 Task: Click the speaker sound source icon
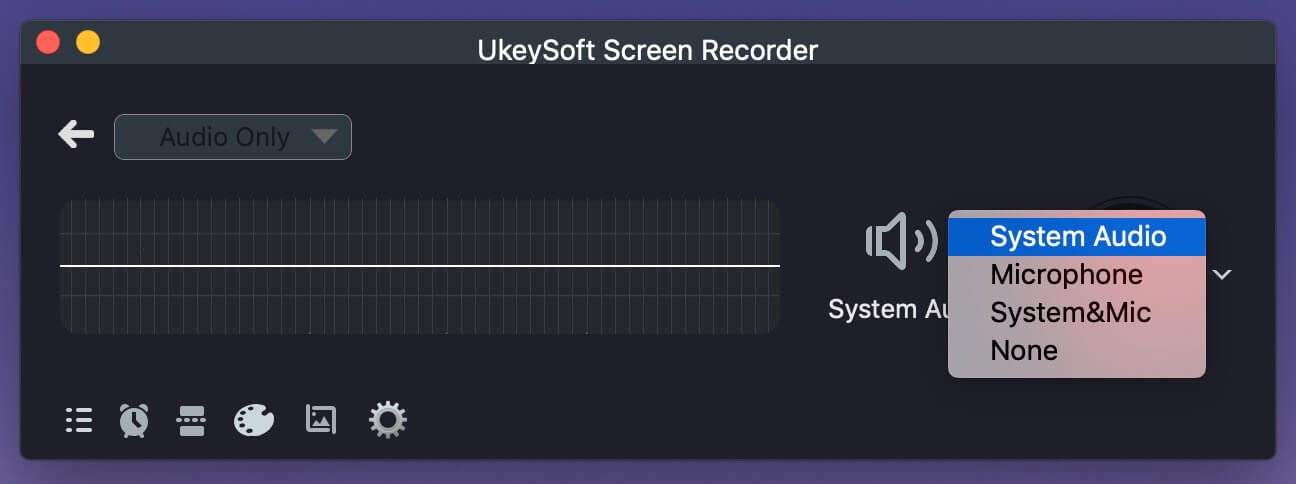point(900,241)
